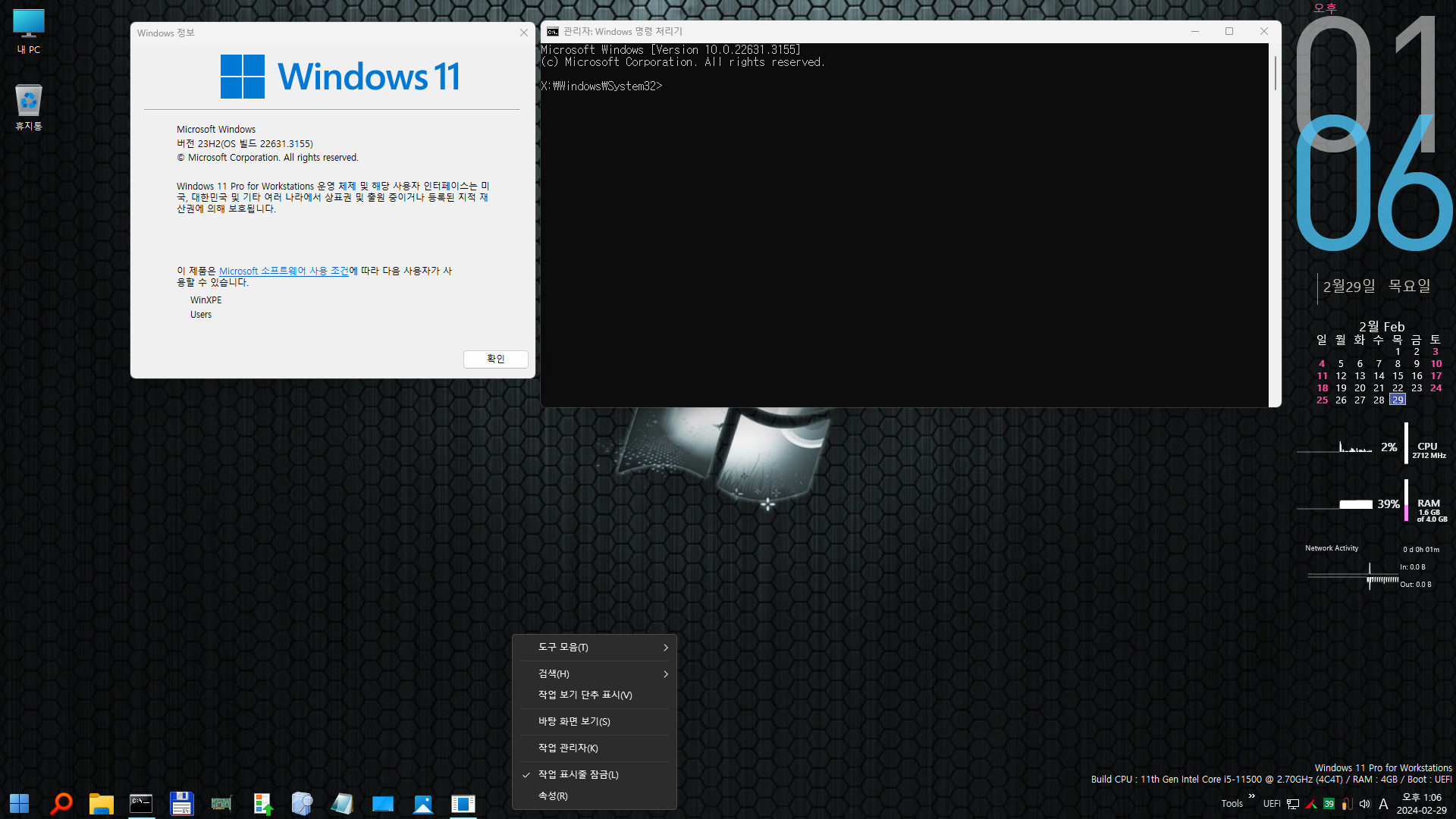Image resolution: width=1456 pixels, height=819 pixels.
Task: Click the Build CPU info text on desktop
Action: 1271,780
